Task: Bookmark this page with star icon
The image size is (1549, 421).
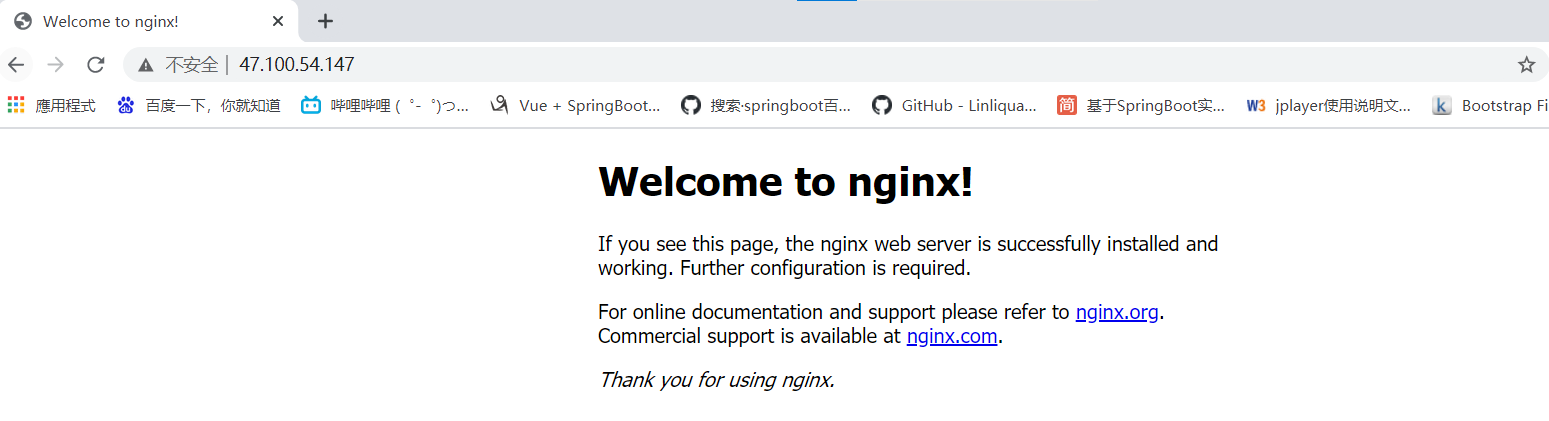Action: pos(1526,65)
